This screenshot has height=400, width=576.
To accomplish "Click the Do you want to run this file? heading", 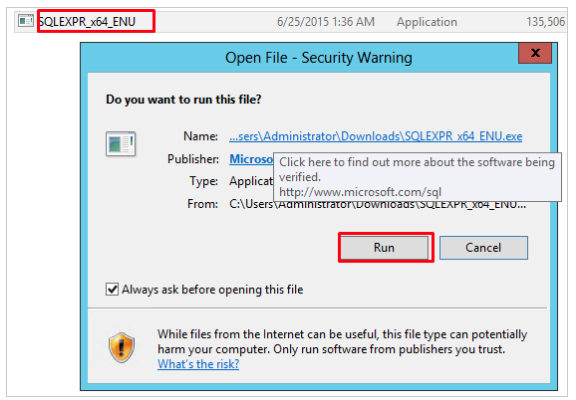I will tap(184, 100).
